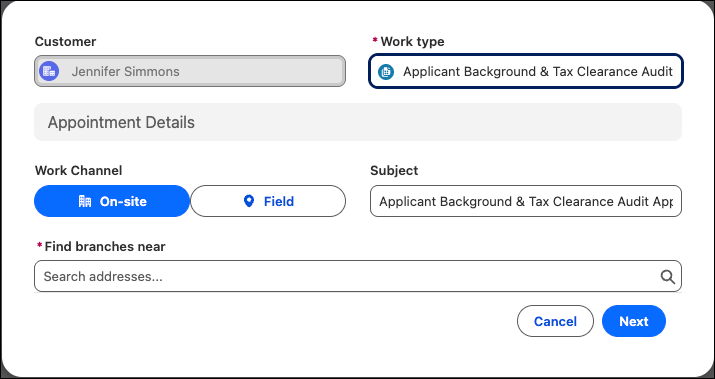The height and width of the screenshot is (379, 715).
Task: Cancel the appointment dialog
Action: 555,321
